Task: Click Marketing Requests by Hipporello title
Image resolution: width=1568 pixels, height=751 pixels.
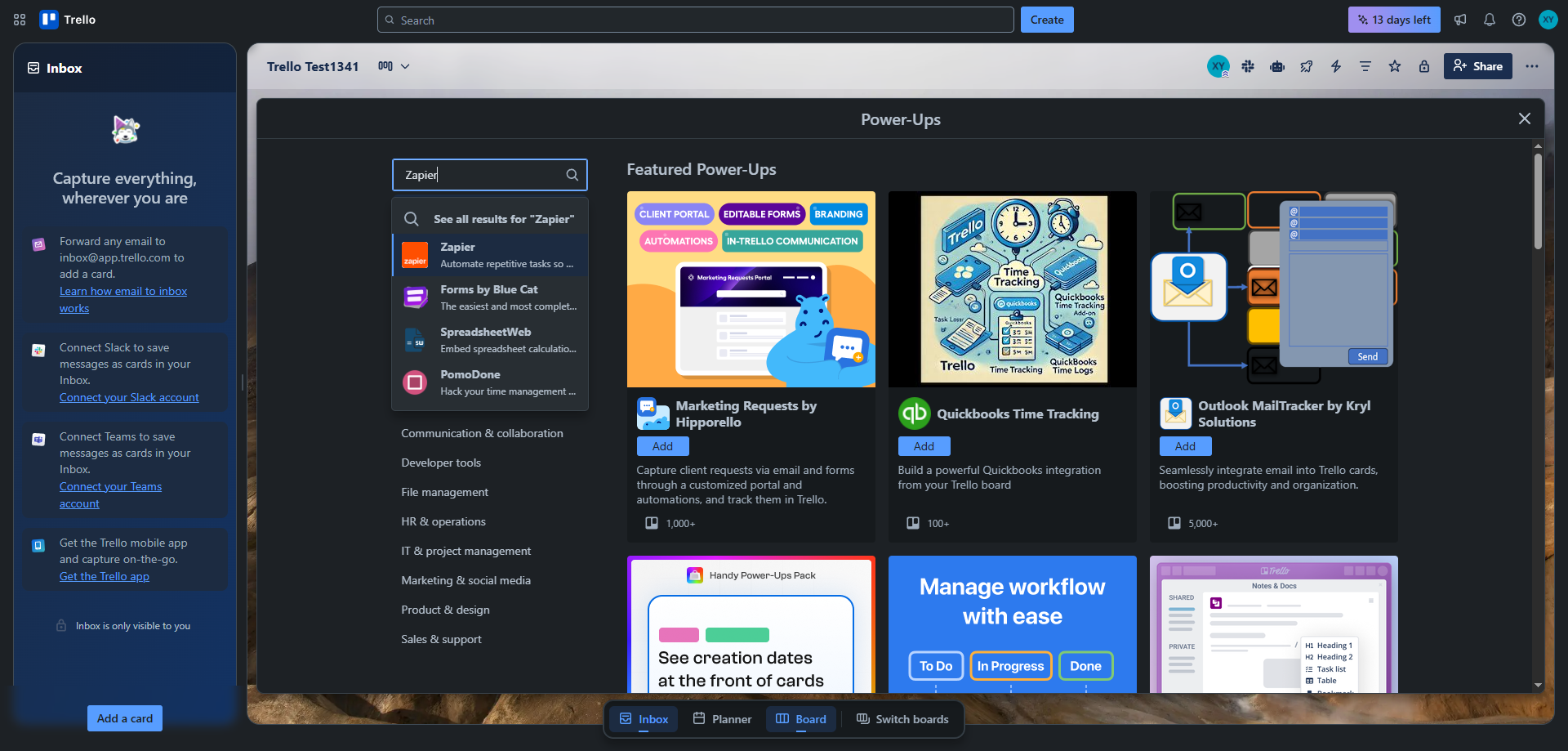Action: 746,413
